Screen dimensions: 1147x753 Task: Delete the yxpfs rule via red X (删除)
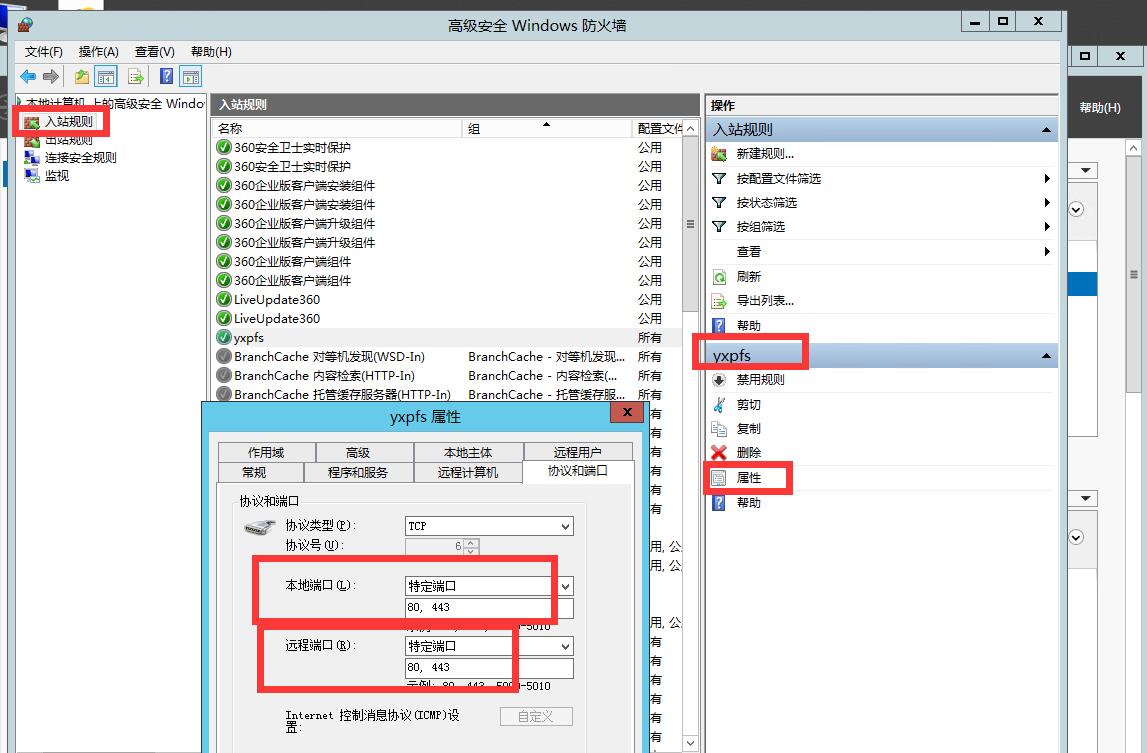pyautogui.click(x=748, y=453)
